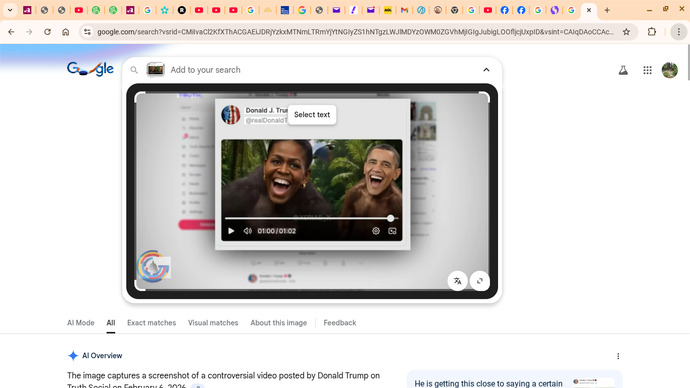Minimize the Chrome window
Viewport: 690px width, 388px height.
[x=649, y=10]
